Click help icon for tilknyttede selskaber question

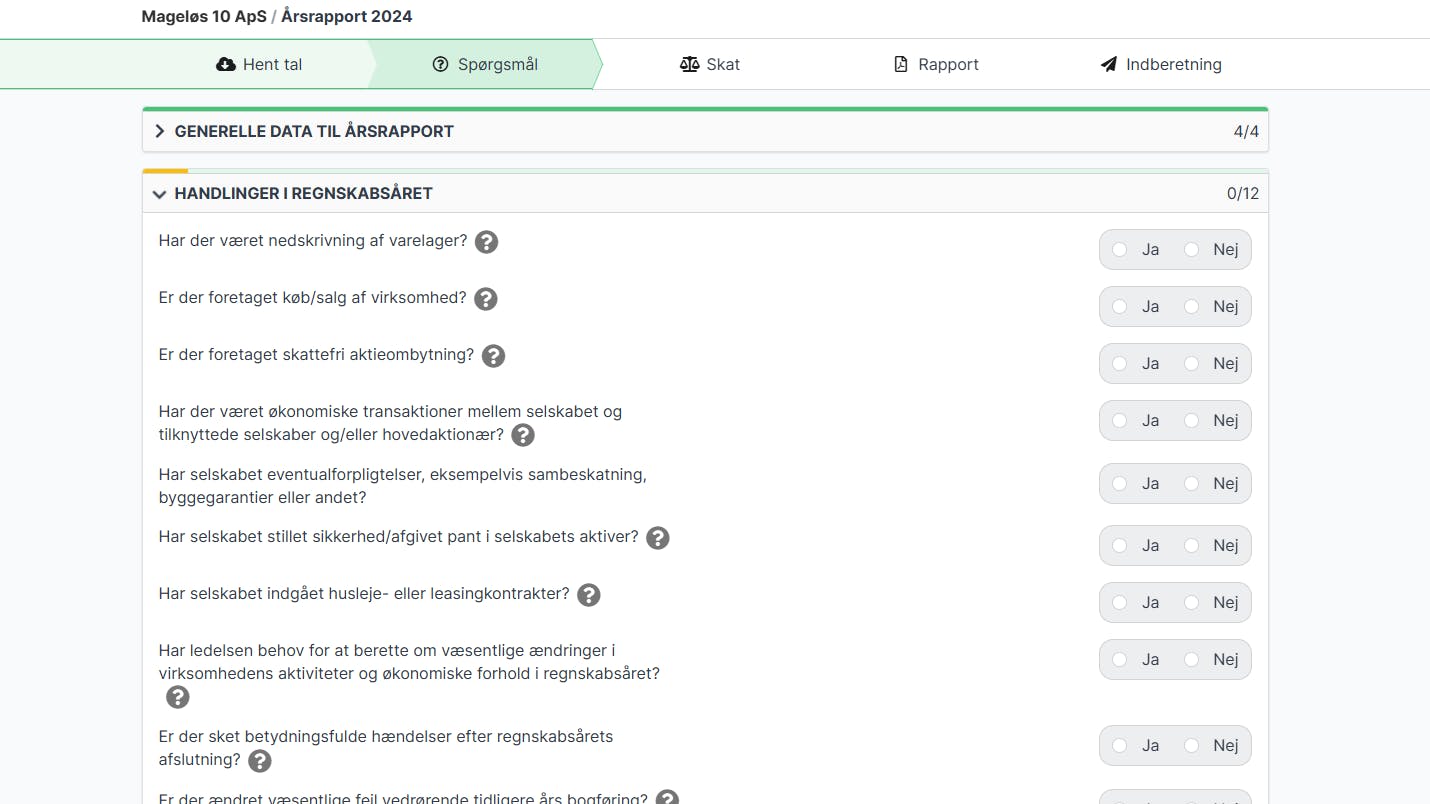click(522, 435)
